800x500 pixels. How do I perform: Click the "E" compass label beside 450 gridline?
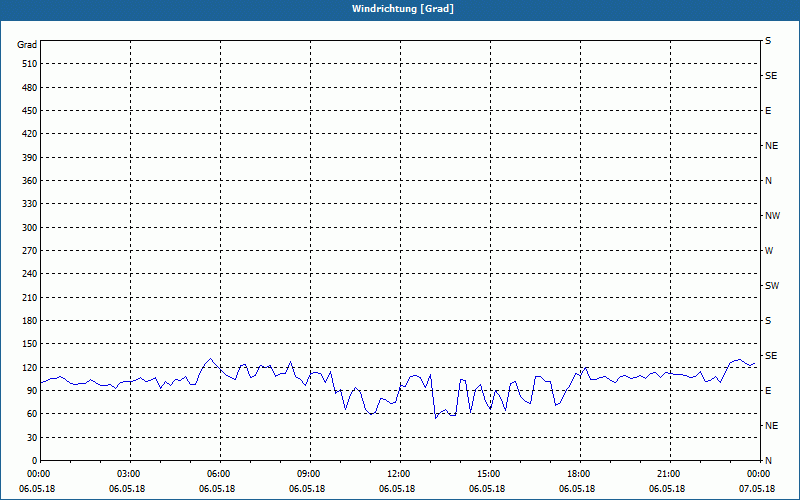pyautogui.click(x=768, y=111)
